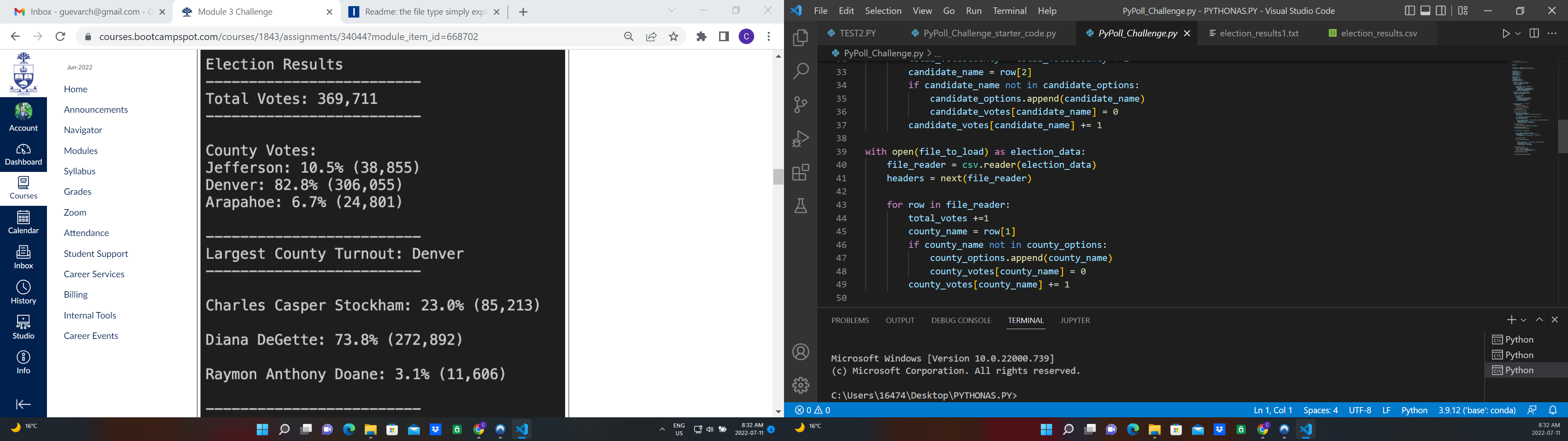Open the Terminal menu in VS Code
Screen dimensions: 1568x441
[x=1010, y=10]
